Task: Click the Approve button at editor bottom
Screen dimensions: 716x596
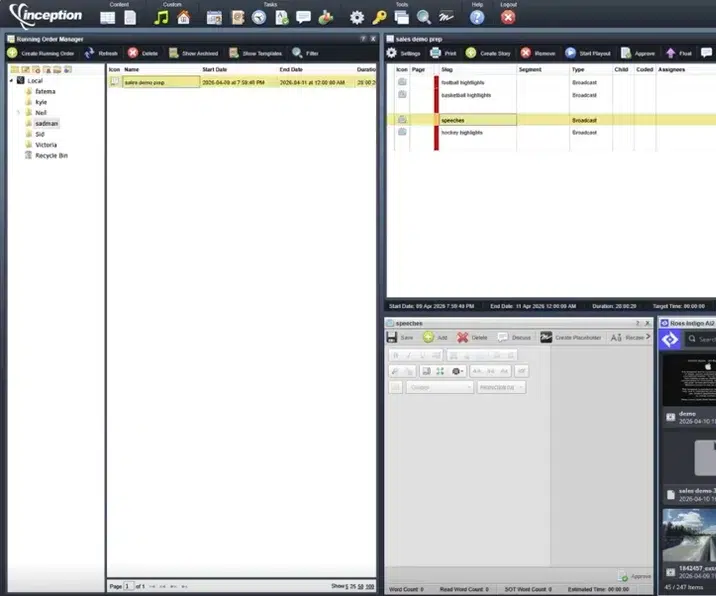Action: point(634,577)
